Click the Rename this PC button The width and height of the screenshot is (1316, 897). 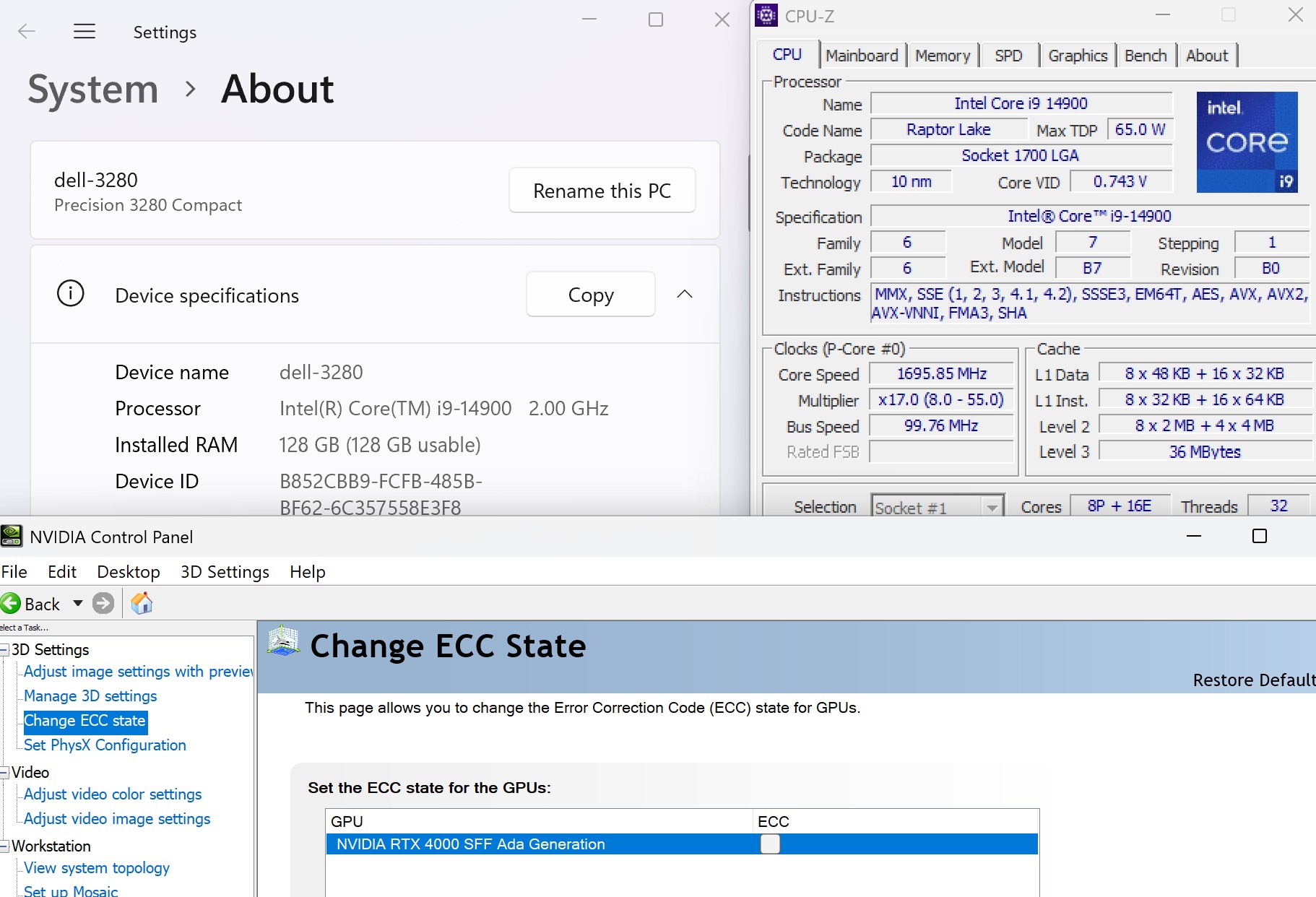coord(602,191)
